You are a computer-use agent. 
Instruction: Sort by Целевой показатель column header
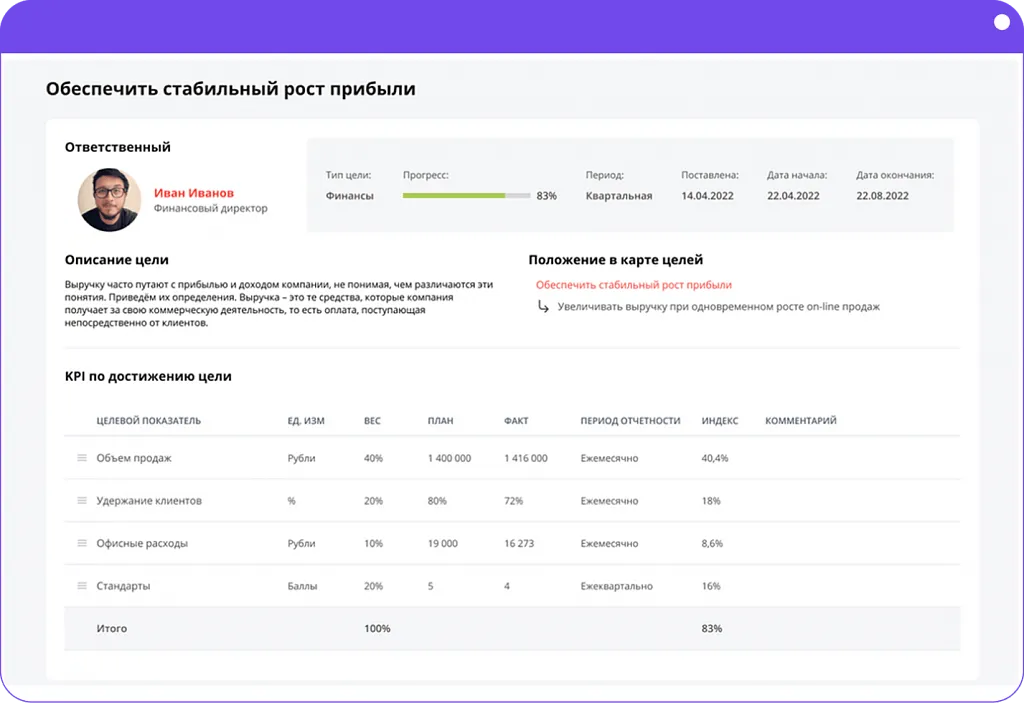click(x=148, y=421)
